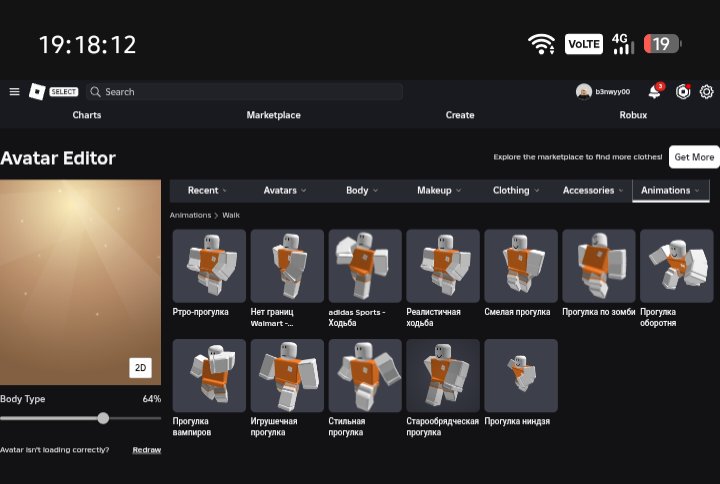Select the Стильная прогулка thumbnail
The width and height of the screenshot is (720, 484).
[x=365, y=376]
